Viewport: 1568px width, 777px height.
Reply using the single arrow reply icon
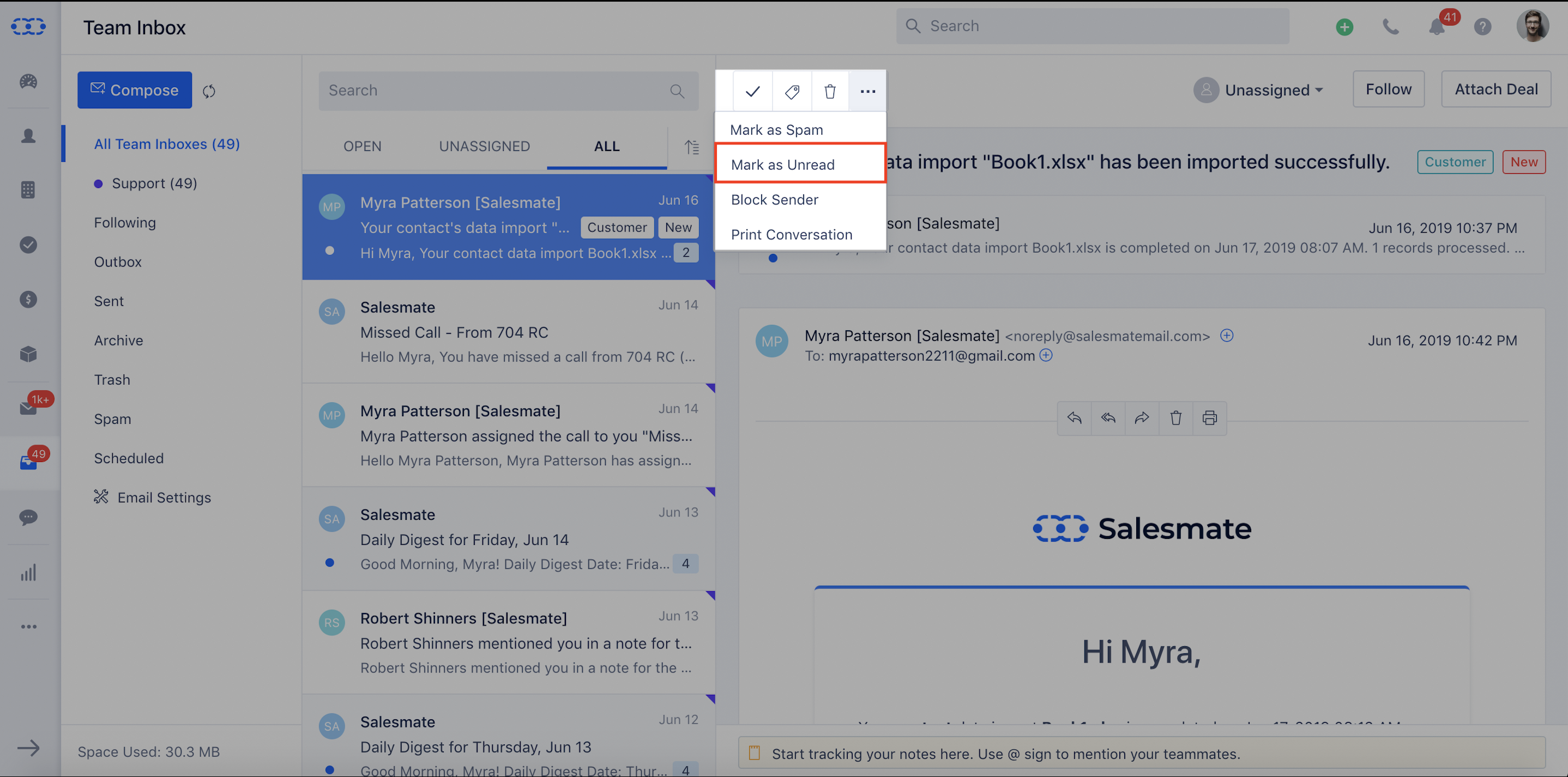[1075, 418]
